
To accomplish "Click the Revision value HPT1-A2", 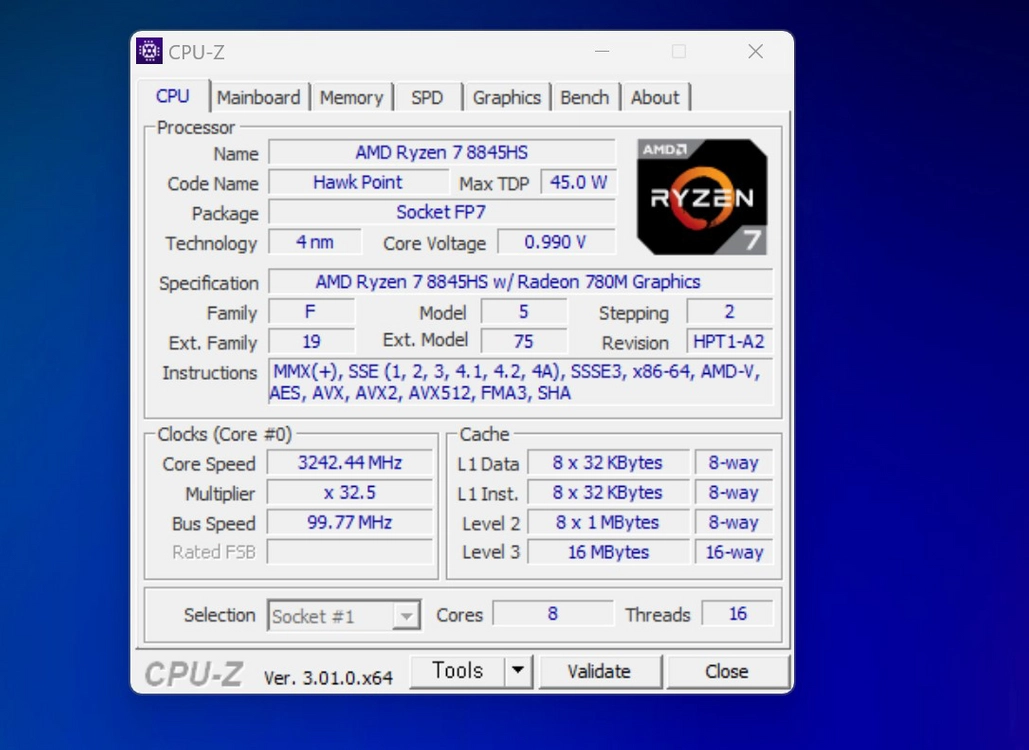I will (x=730, y=341).
